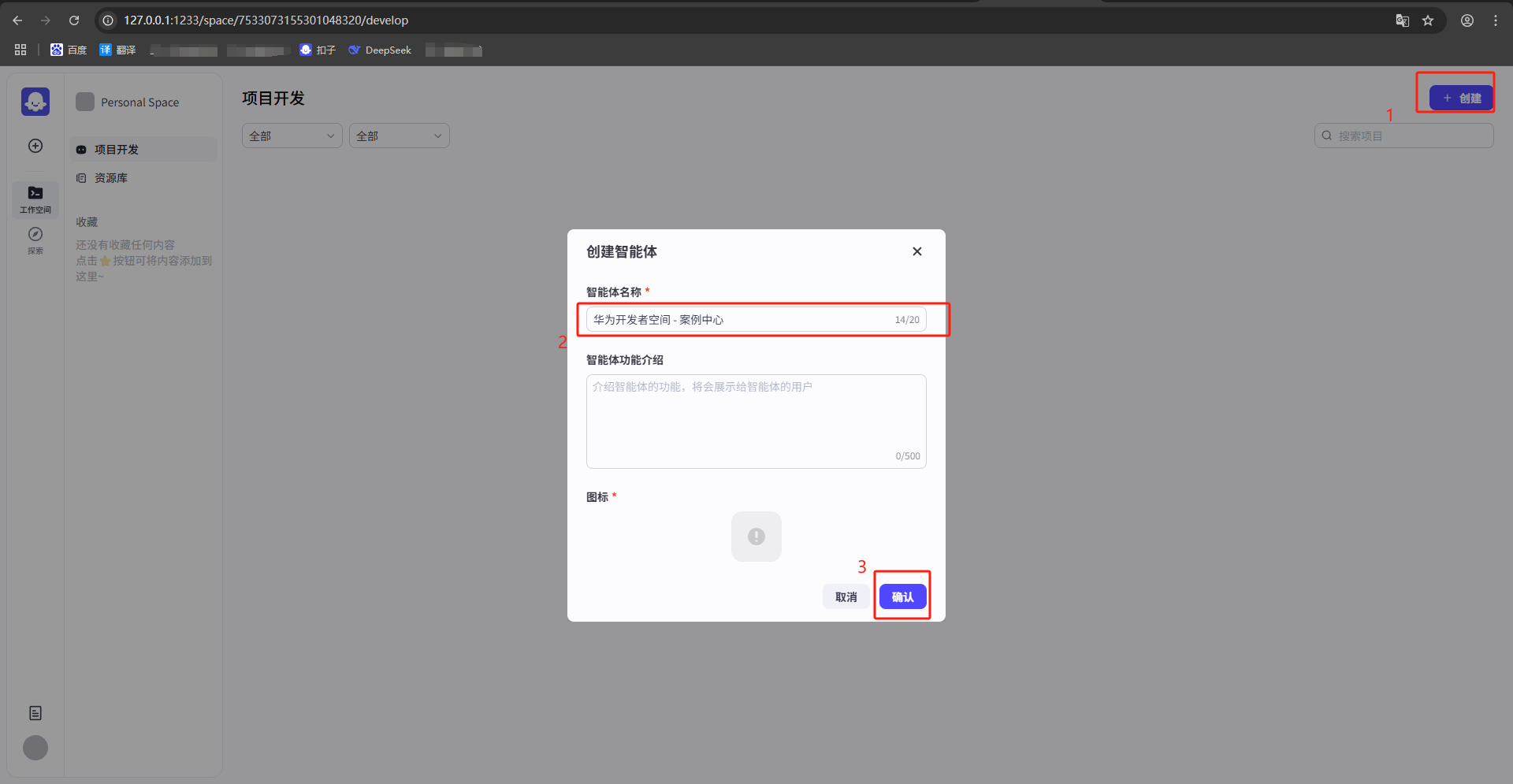Expand the second 全部 filter dropdown
The height and width of the screenshot is (784, 1513).
tap(400, 136)
